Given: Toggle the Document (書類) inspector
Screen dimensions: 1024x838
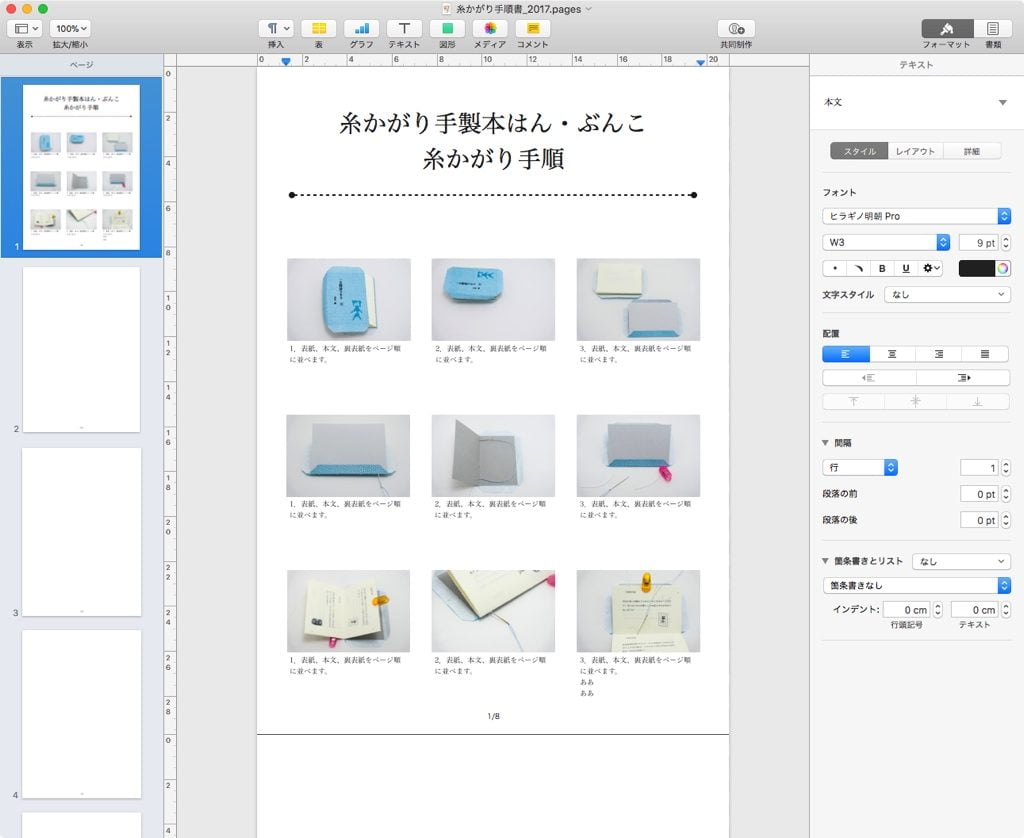Looking at the screenshot, I should 993,29.
